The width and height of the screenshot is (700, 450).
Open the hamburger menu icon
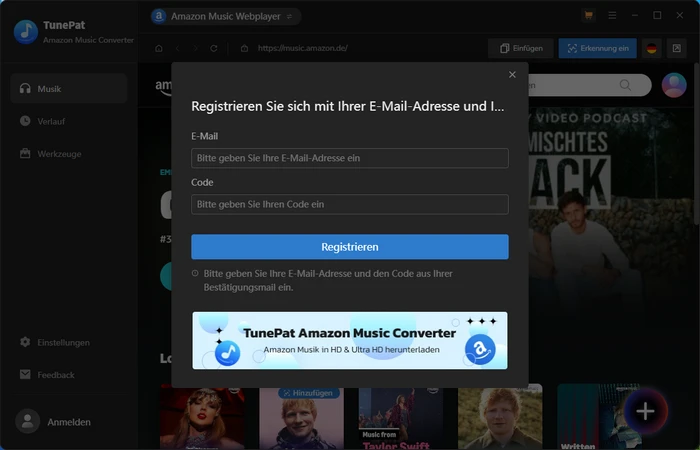(x=612, y=16)
